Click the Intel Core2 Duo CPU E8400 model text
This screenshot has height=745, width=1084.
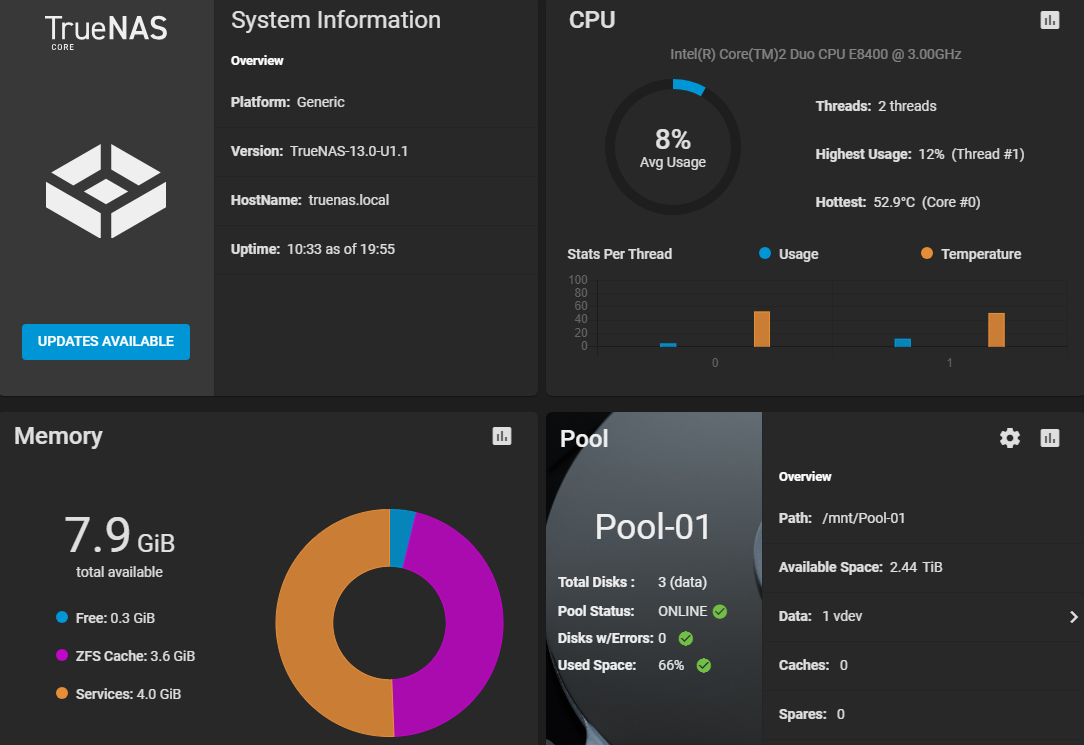click(x=815, y=54)
